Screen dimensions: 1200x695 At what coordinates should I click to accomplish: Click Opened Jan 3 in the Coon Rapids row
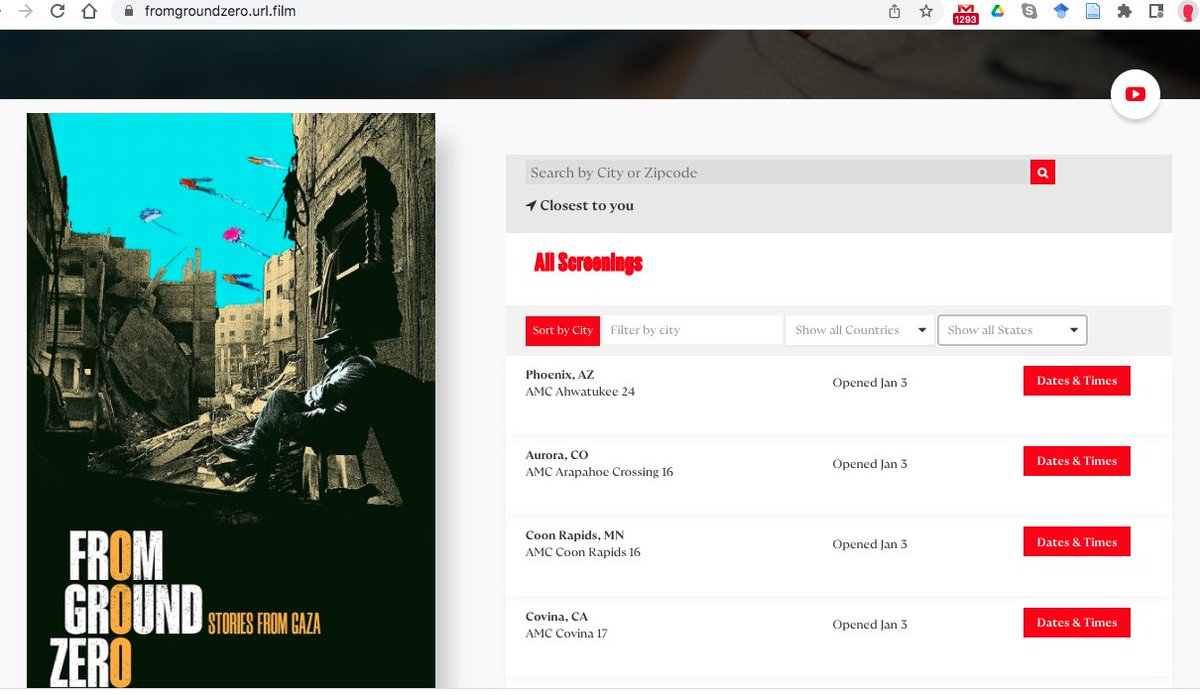pos(870,544)
